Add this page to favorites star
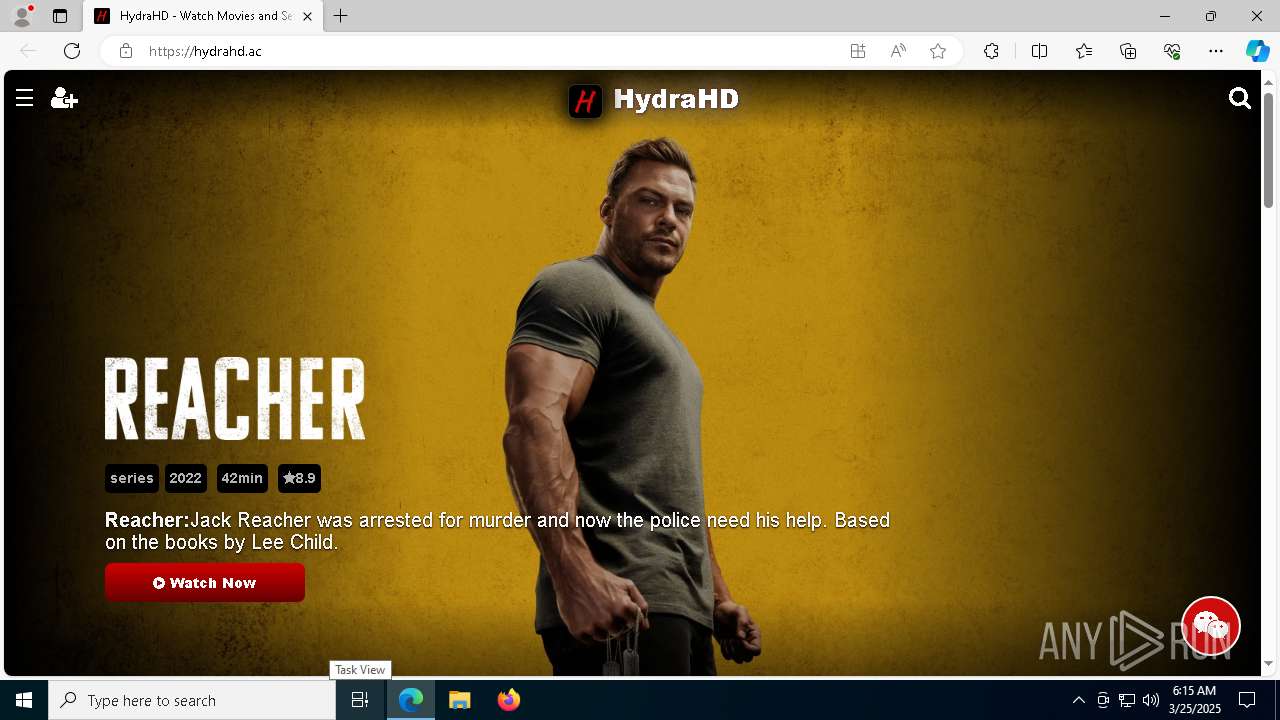The width and height of the screenshot is (1280, 720). tap(938, 51)
